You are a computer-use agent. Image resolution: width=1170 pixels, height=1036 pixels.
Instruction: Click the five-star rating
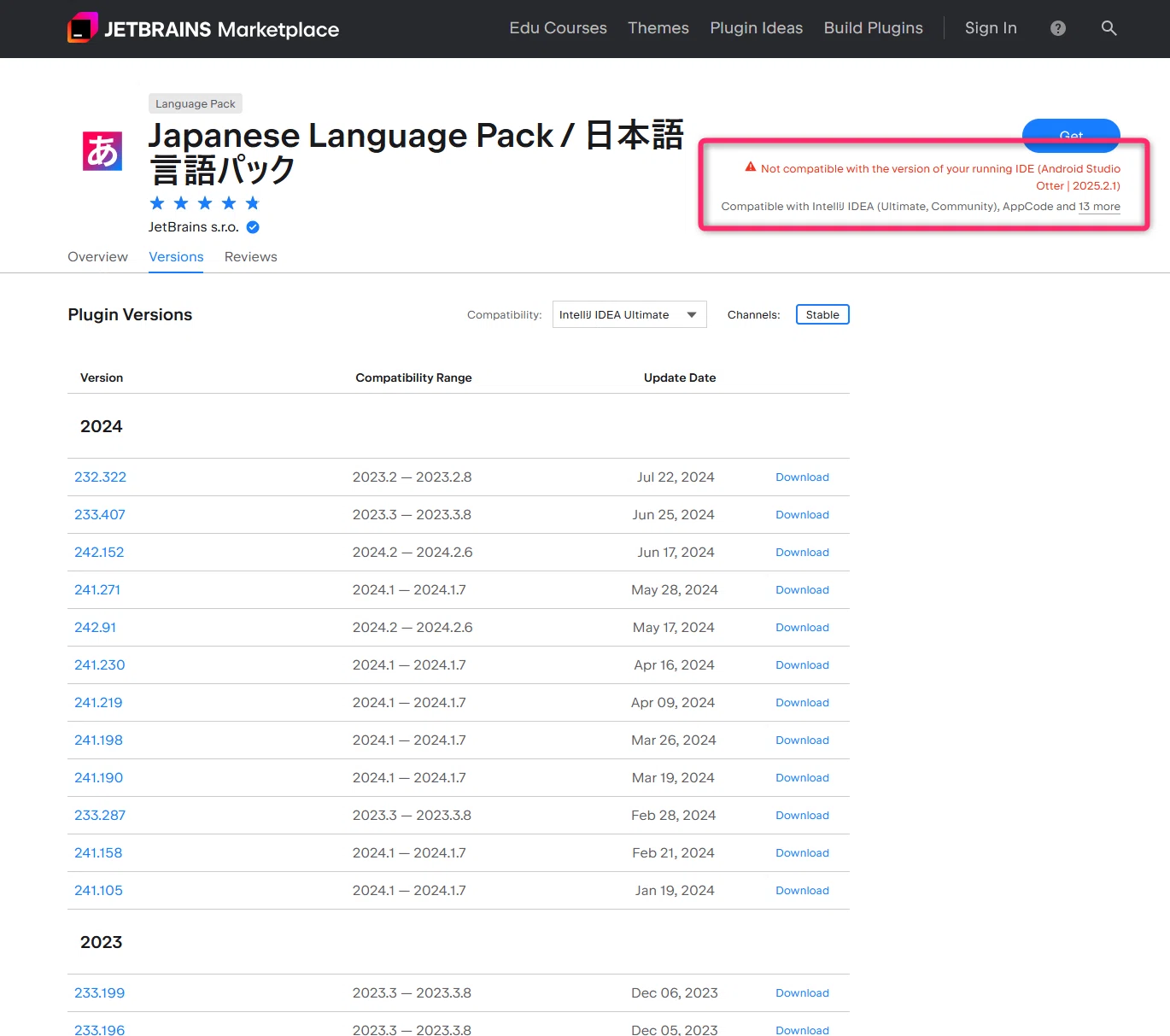click(x=205, y=203)
